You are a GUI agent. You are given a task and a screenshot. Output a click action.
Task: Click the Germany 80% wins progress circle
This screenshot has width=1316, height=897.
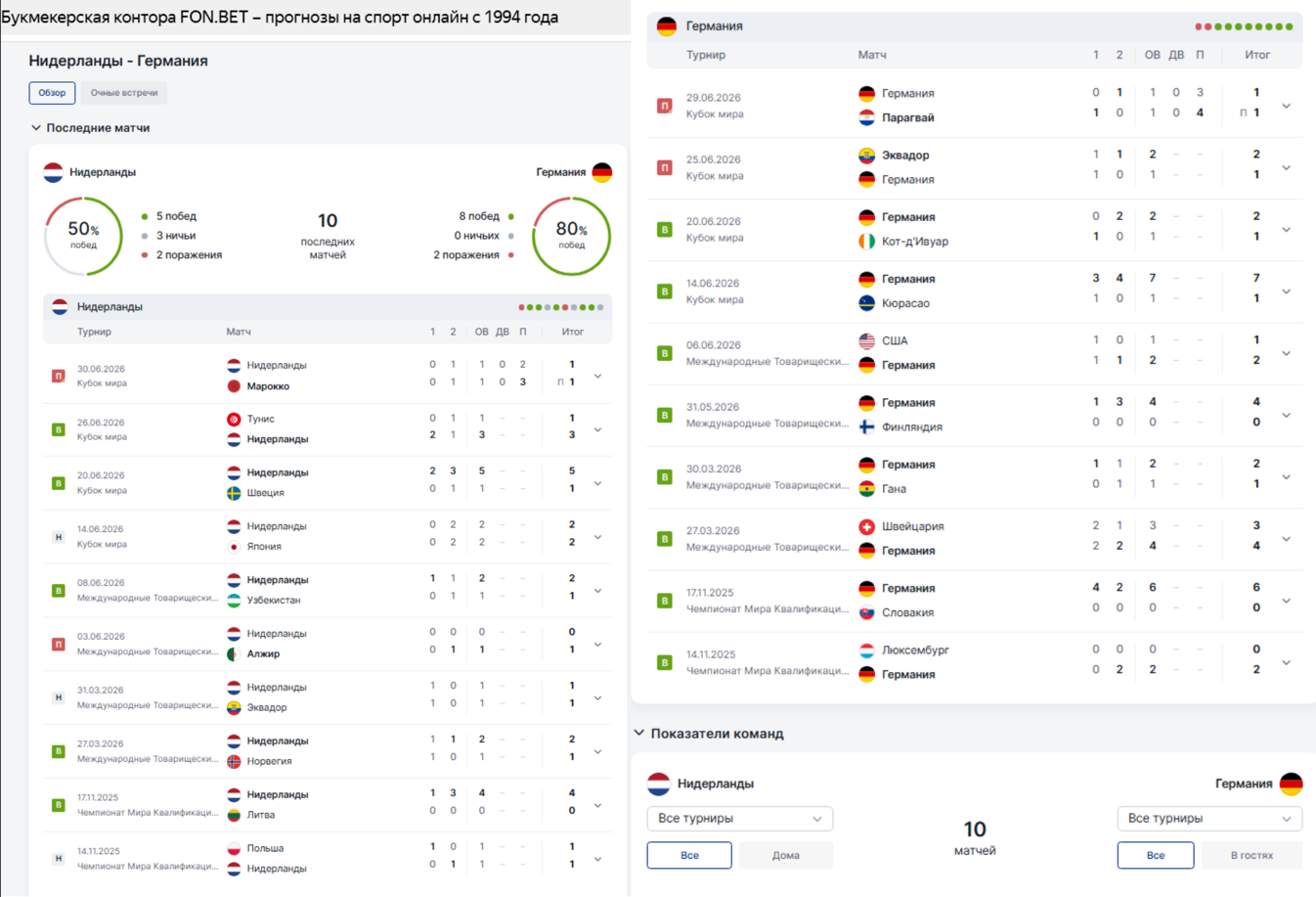pyautogui.click(x=572, y=236)
